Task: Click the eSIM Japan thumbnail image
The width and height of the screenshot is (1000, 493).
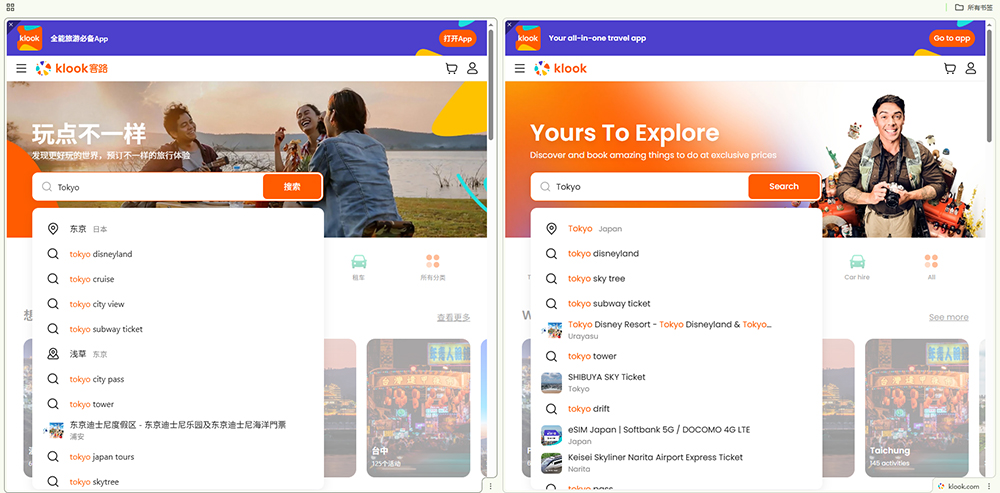Action: click(x=551, y=436)
